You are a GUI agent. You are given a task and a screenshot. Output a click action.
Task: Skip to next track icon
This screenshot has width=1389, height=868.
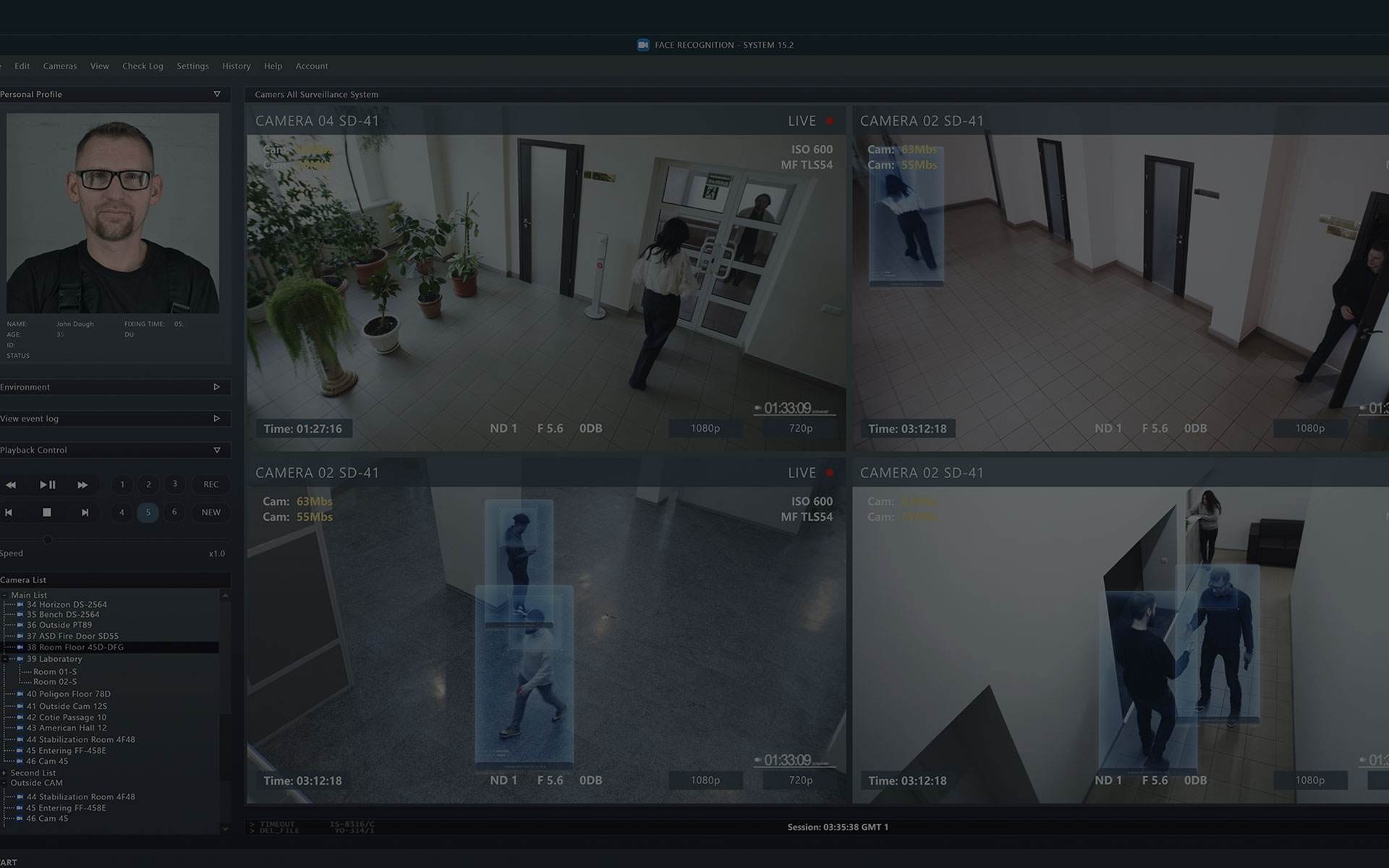(85, 512)
